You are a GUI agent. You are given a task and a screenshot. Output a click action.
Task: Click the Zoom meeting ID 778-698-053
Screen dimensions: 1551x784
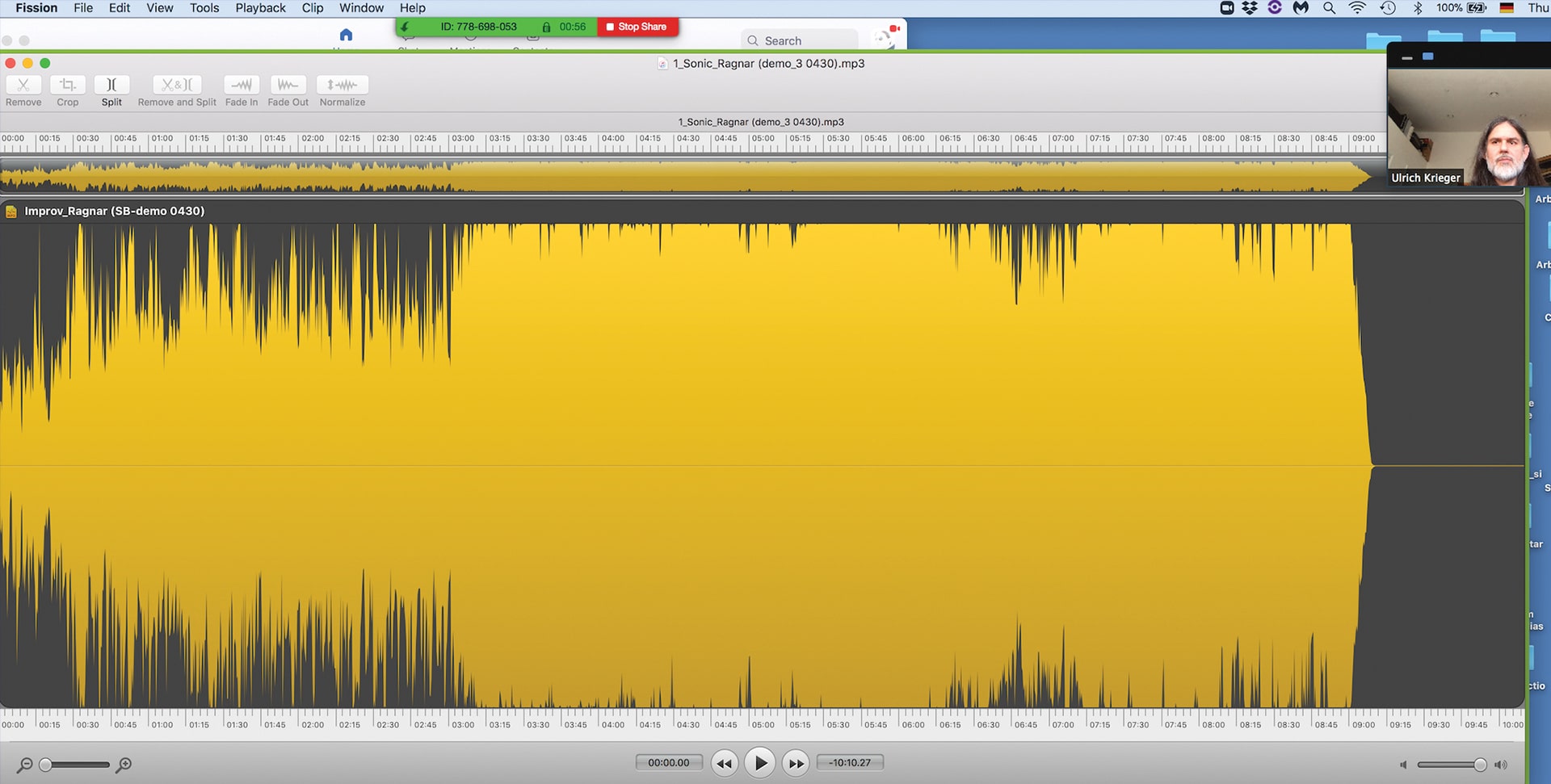(478, 27)
